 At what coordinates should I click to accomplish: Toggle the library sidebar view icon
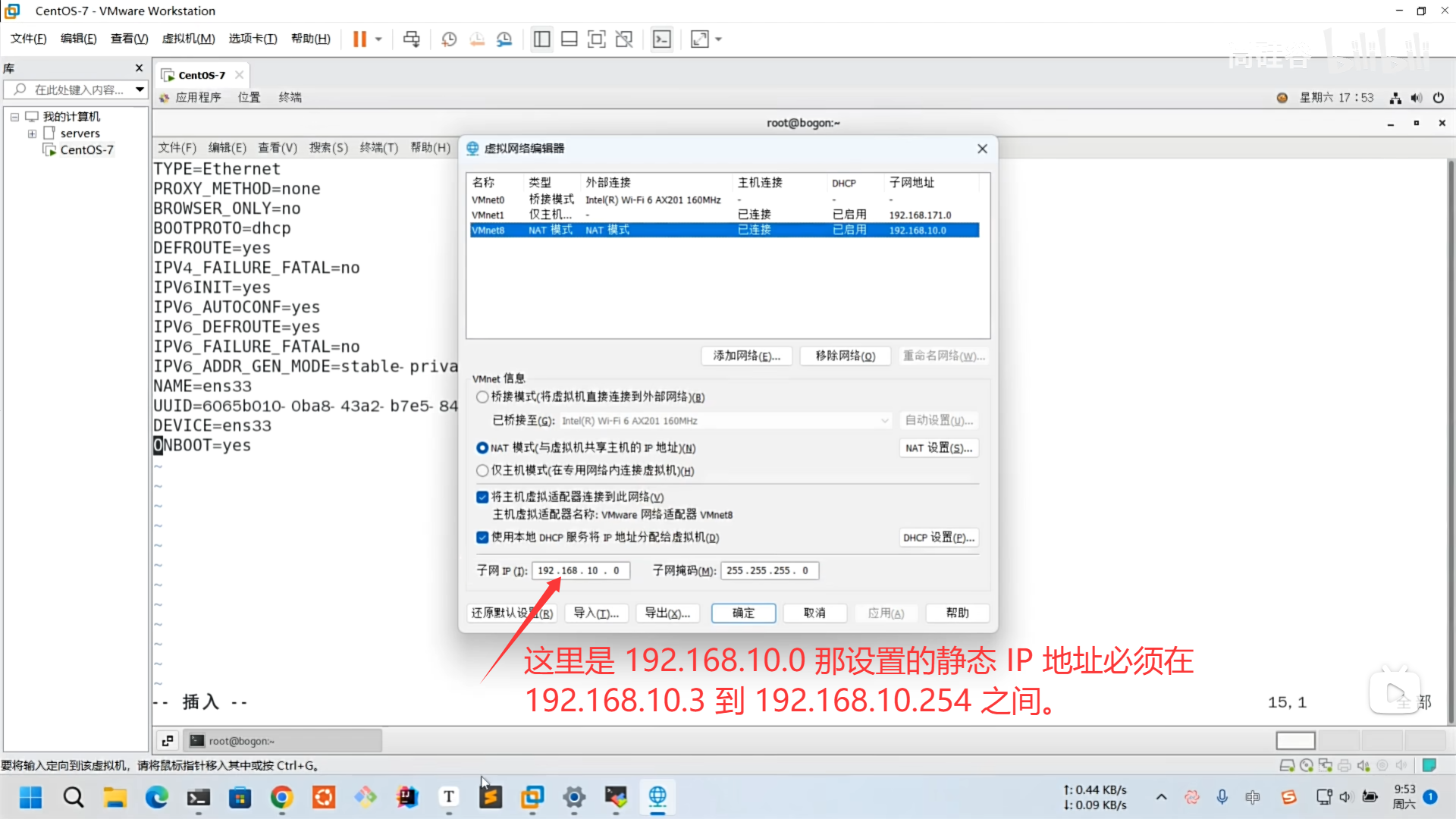click(541, 39)
